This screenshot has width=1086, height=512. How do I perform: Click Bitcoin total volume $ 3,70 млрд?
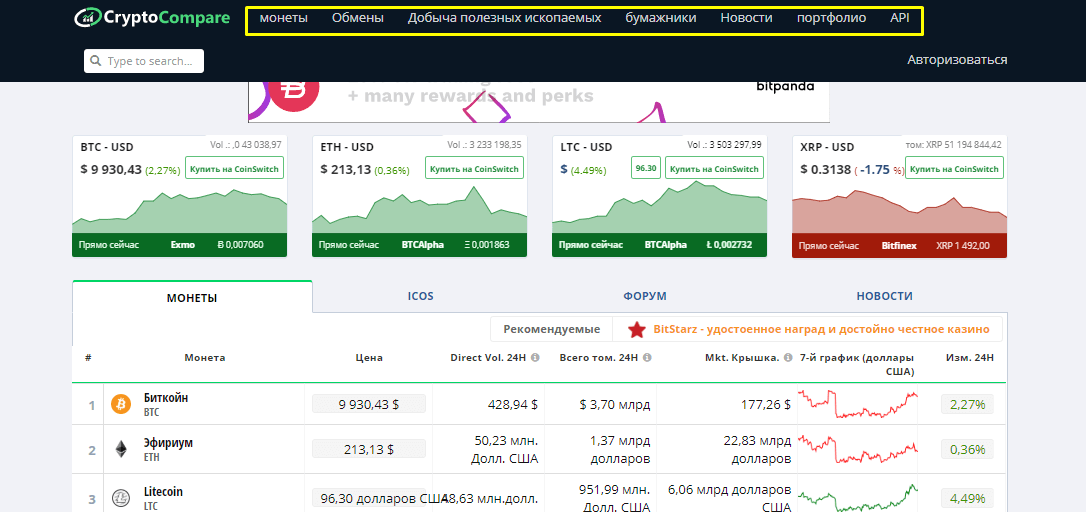coord(614,404)
